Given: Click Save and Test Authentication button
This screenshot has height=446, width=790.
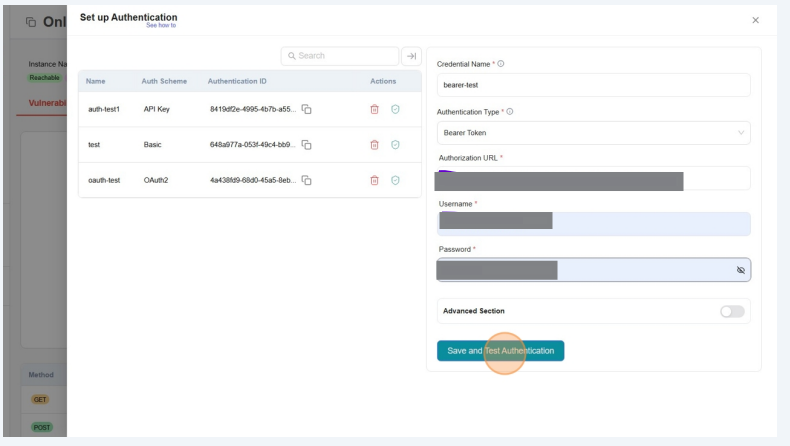Looking at the screenshot, I should pyautogui.click(x=500, y=351).
